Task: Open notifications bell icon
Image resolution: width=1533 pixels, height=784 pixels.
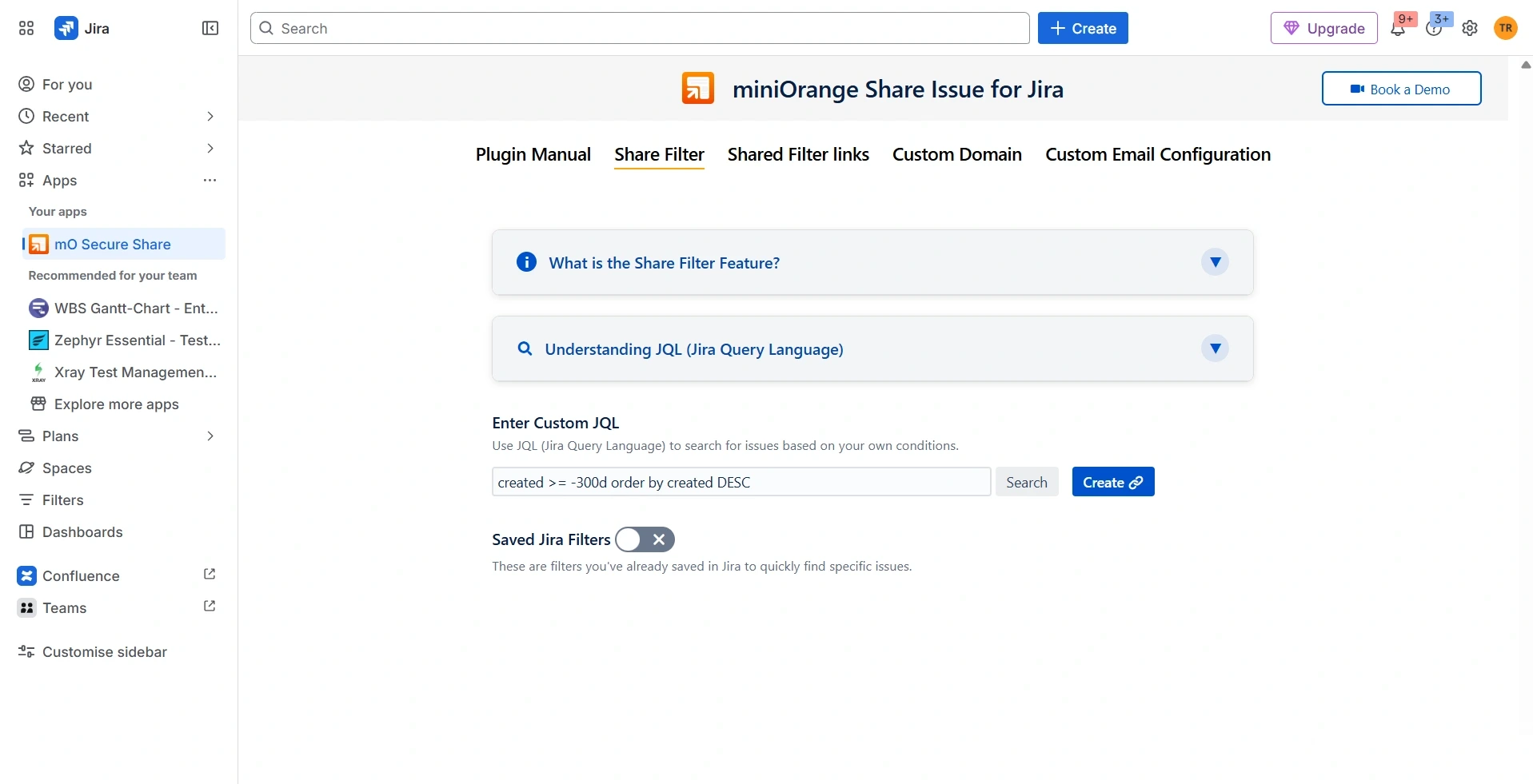Action: click(1398, 29)
